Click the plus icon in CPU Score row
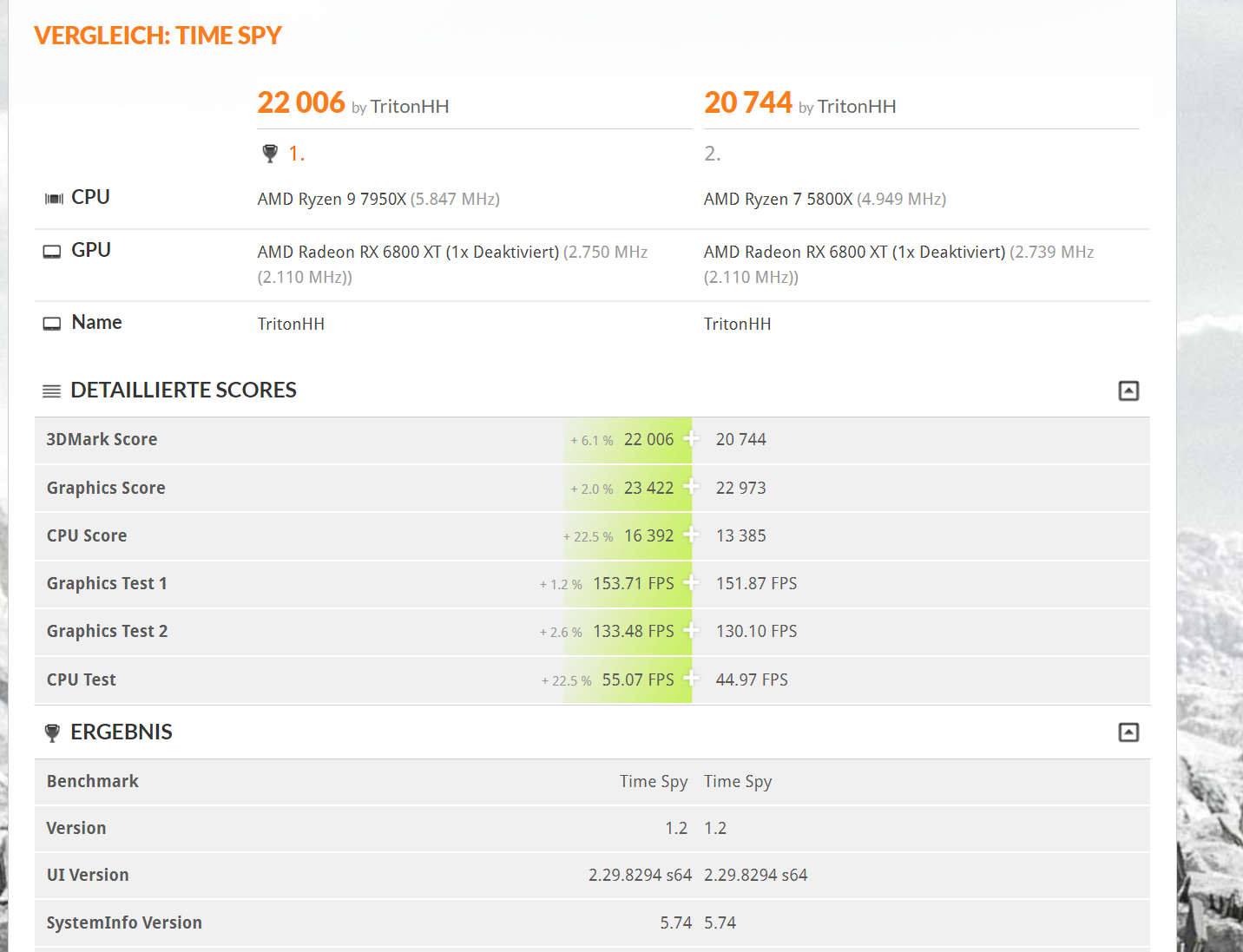Screen dimensions: 1243x952 691,534
